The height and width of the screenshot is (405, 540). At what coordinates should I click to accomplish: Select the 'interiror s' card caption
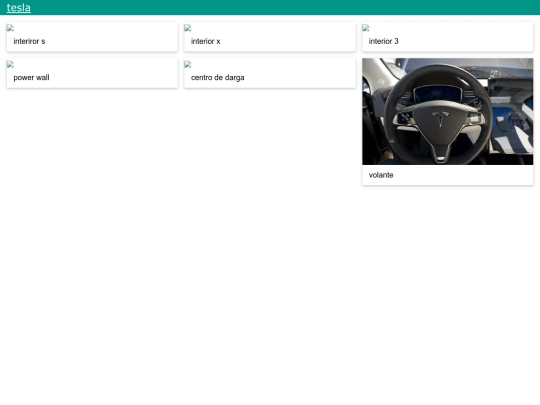click(x=29, y=41)
